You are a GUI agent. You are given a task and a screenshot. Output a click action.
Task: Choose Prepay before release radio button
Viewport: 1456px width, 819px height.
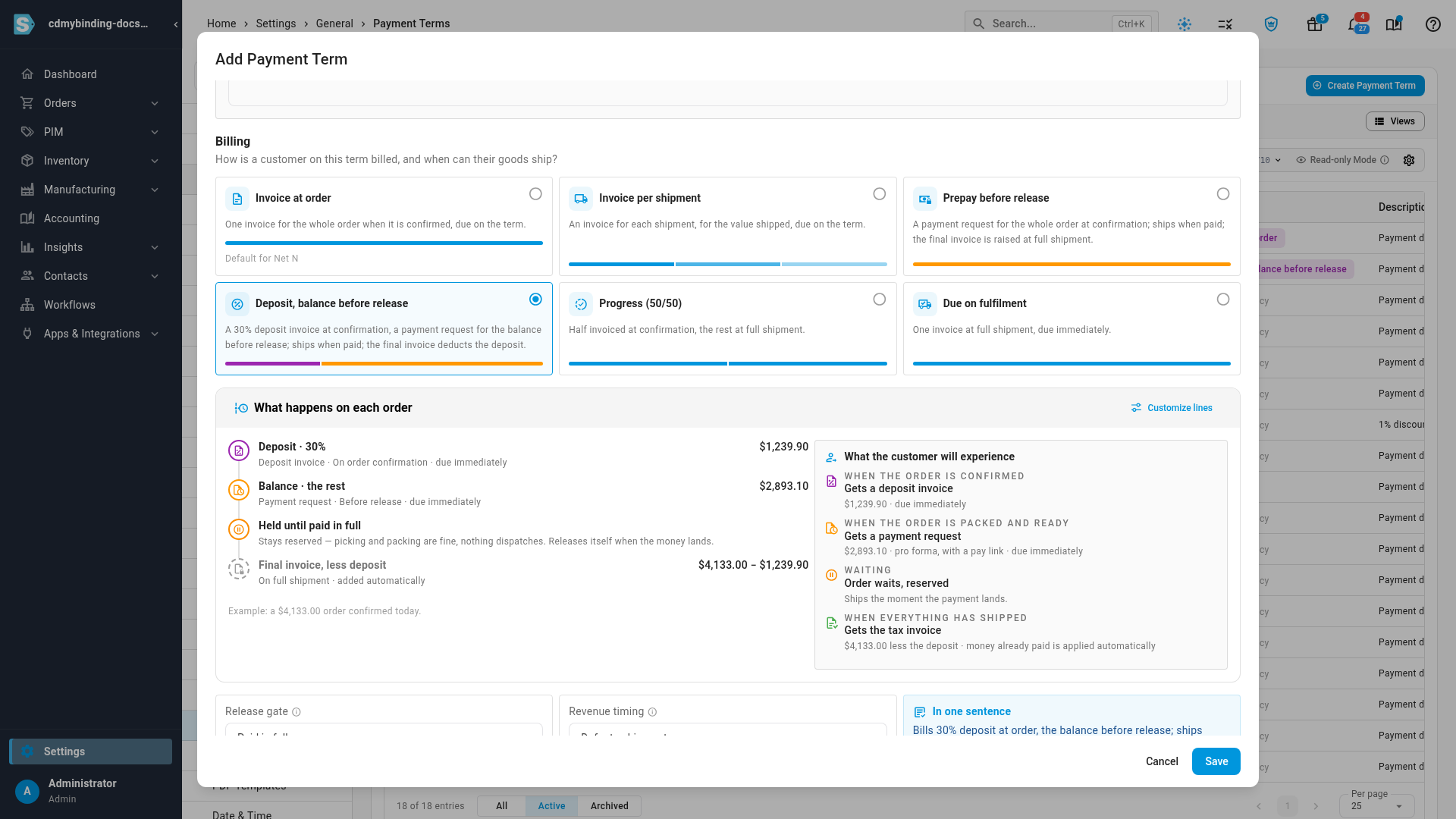[x=1223, y=194]
